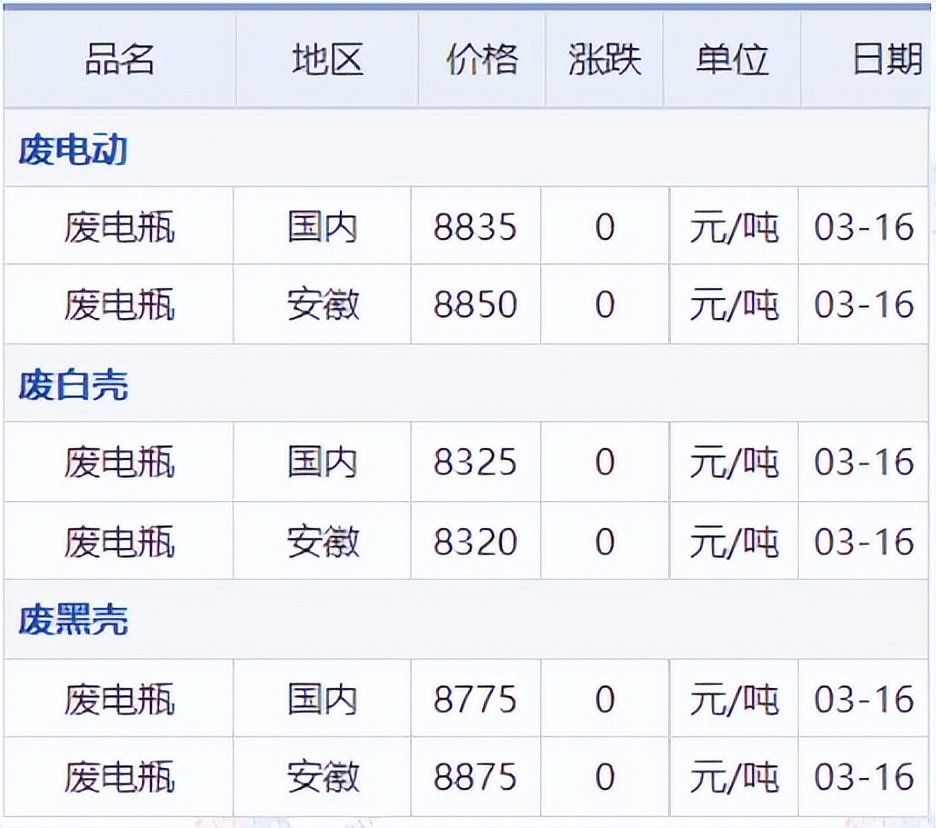Screen dimensions: 936x828
Task: Open the 废黑壳 category link
Action: [73, 620]
